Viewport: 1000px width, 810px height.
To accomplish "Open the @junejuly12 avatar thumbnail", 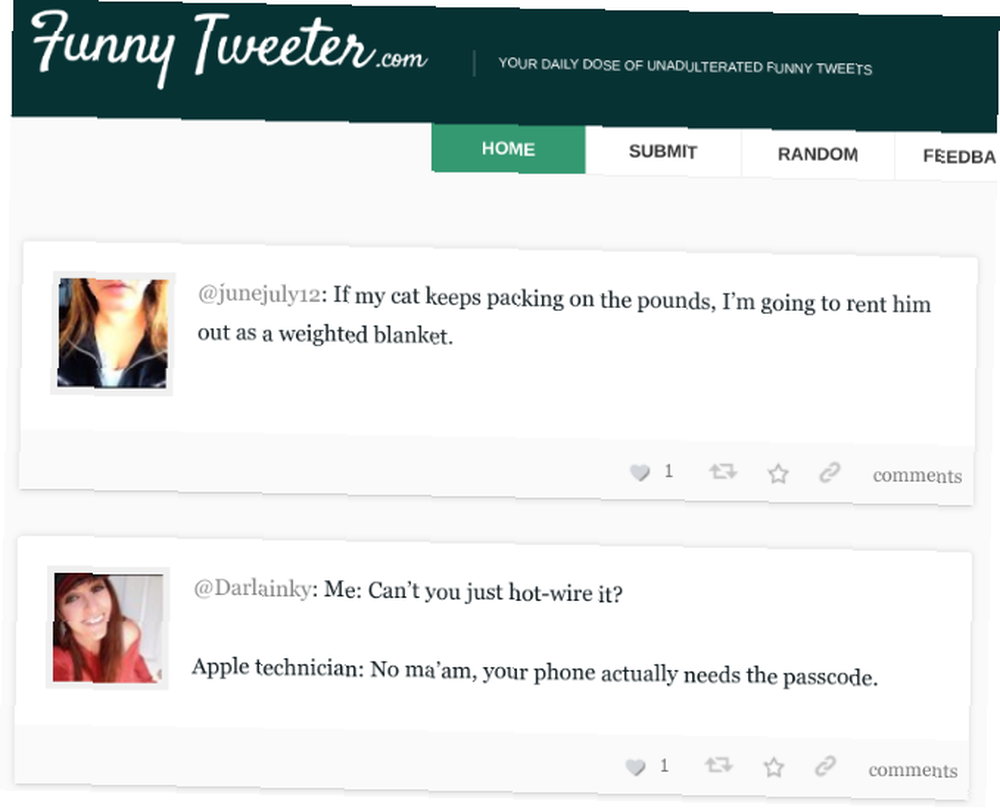I will click(113, 333).
